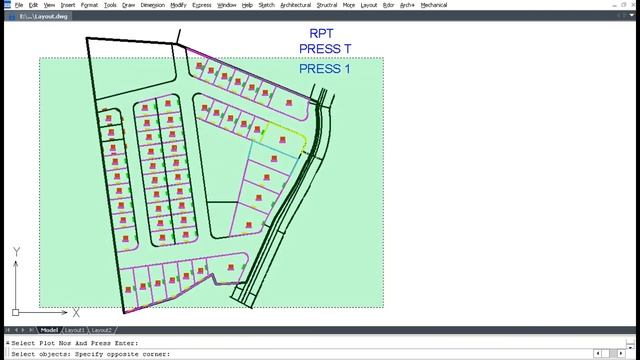
Task: Click 'Select Plot Nos And Press Enter' line
Action: pyautogui.click(x=75, y=343)
